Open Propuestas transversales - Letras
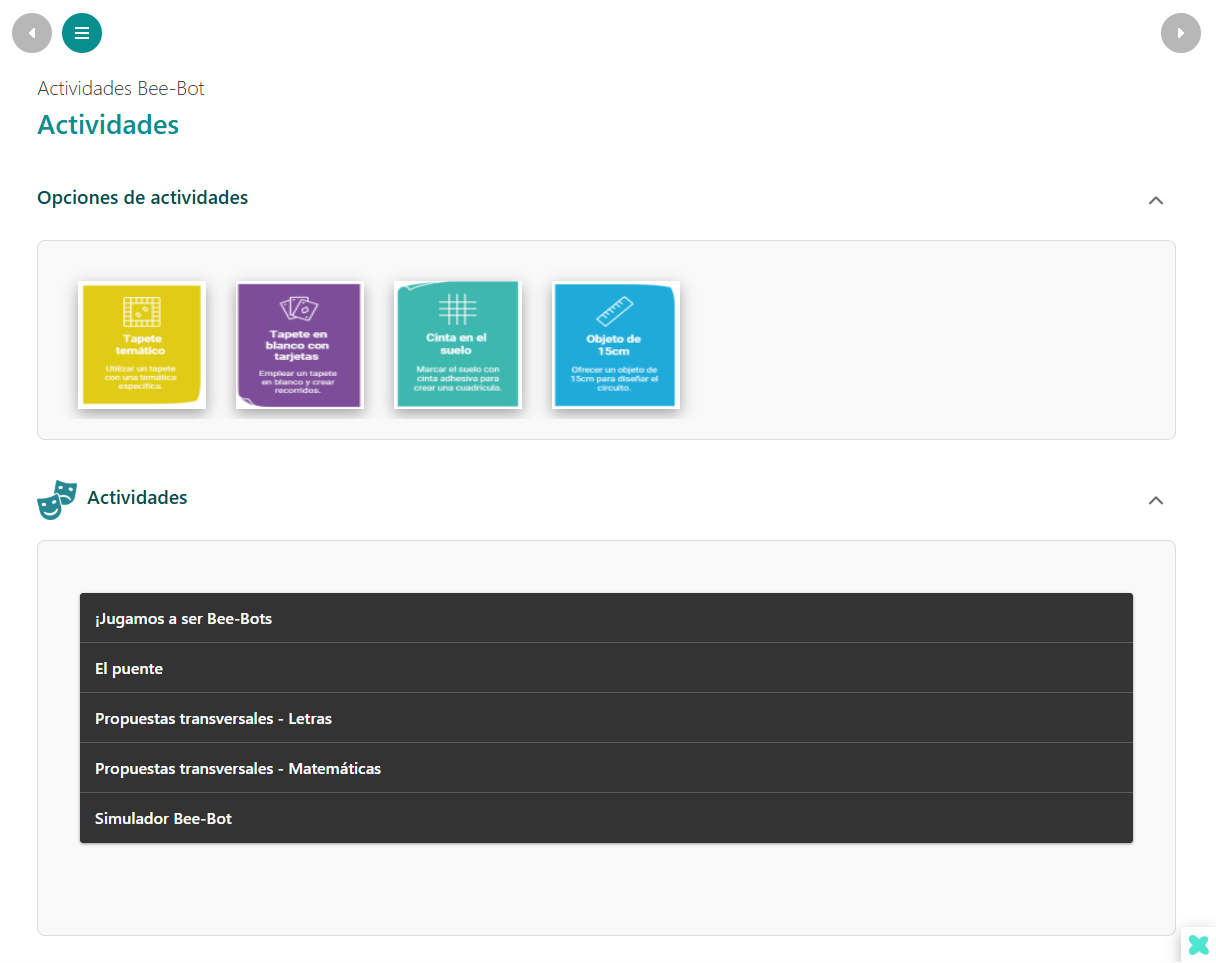Image resolution: width=1216 pixels, height=963 pixels. (606, 718)
